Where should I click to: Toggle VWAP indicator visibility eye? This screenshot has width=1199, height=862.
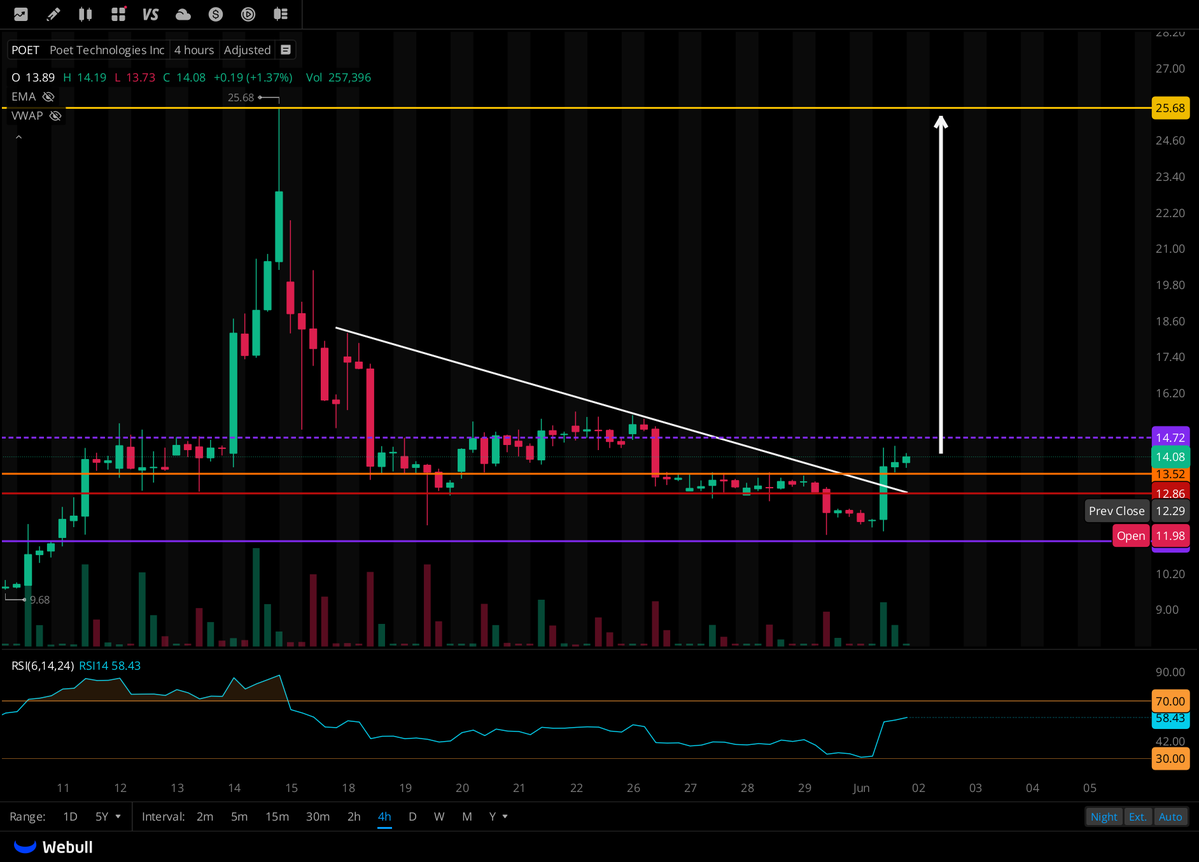point(55,115)
